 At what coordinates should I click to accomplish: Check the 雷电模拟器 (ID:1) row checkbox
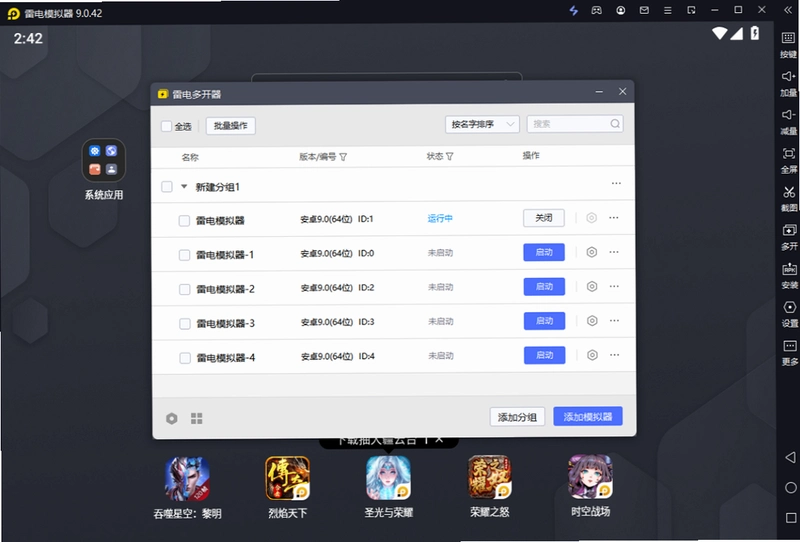184,220
